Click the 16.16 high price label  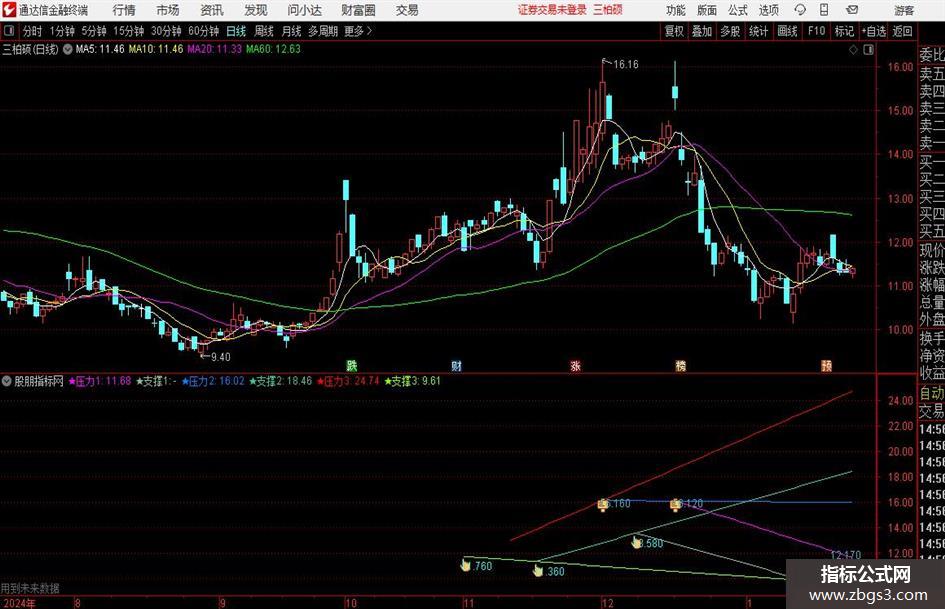[x=626, y=64]
